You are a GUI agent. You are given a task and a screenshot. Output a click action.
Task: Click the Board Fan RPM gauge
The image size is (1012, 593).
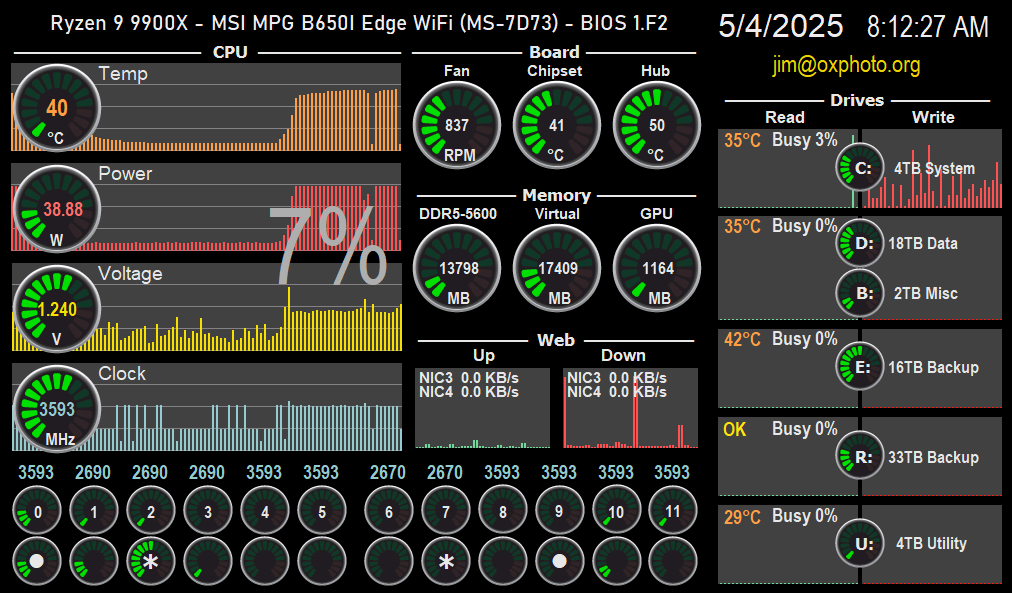coord(457,126)
